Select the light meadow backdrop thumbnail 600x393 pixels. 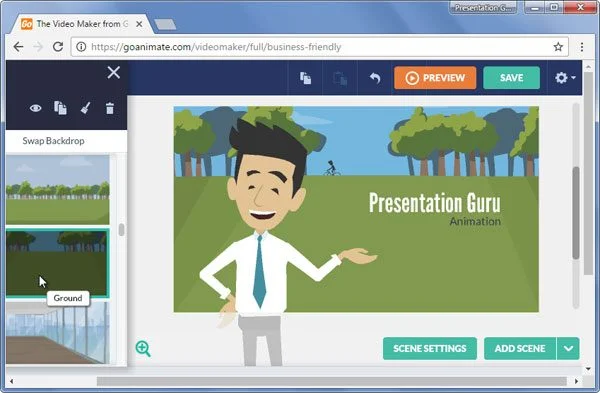click(57, 189)
